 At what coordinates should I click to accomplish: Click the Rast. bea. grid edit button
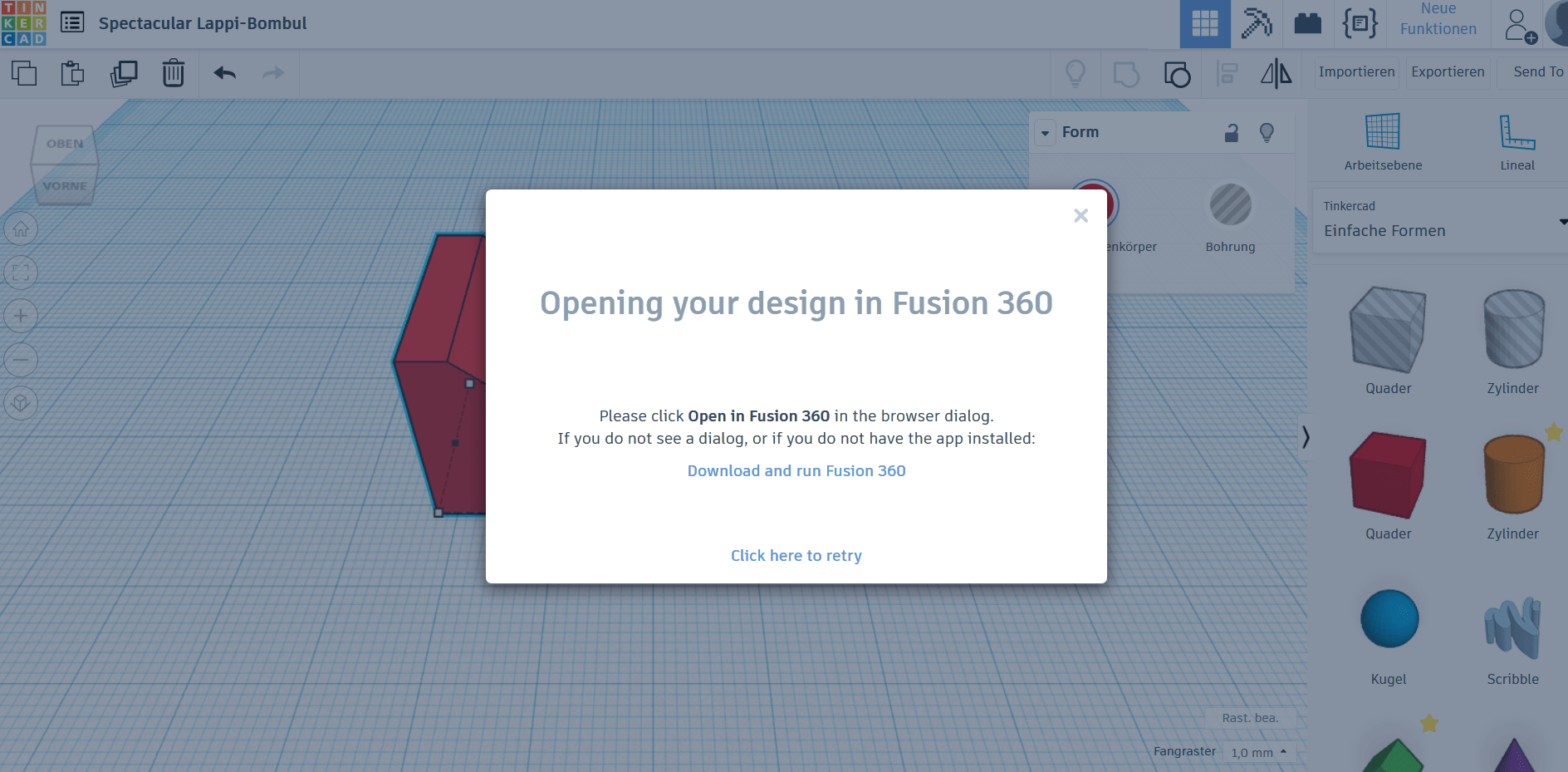pyautogui.click(x=1250, y=718)
